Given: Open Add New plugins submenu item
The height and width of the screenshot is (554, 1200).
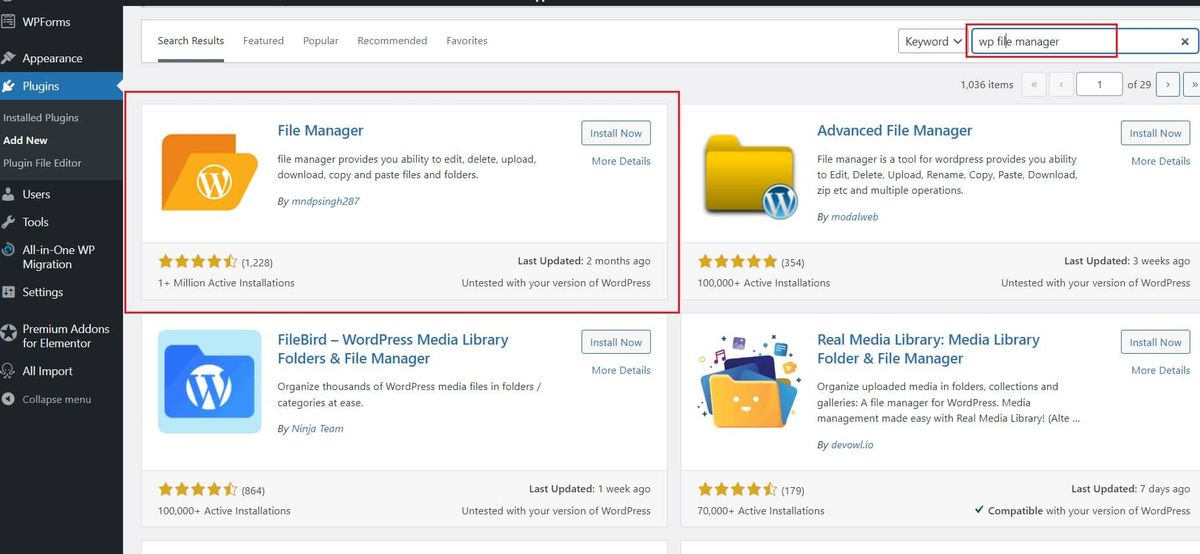Looking at the screenshot, I should (x=25, y=140).
